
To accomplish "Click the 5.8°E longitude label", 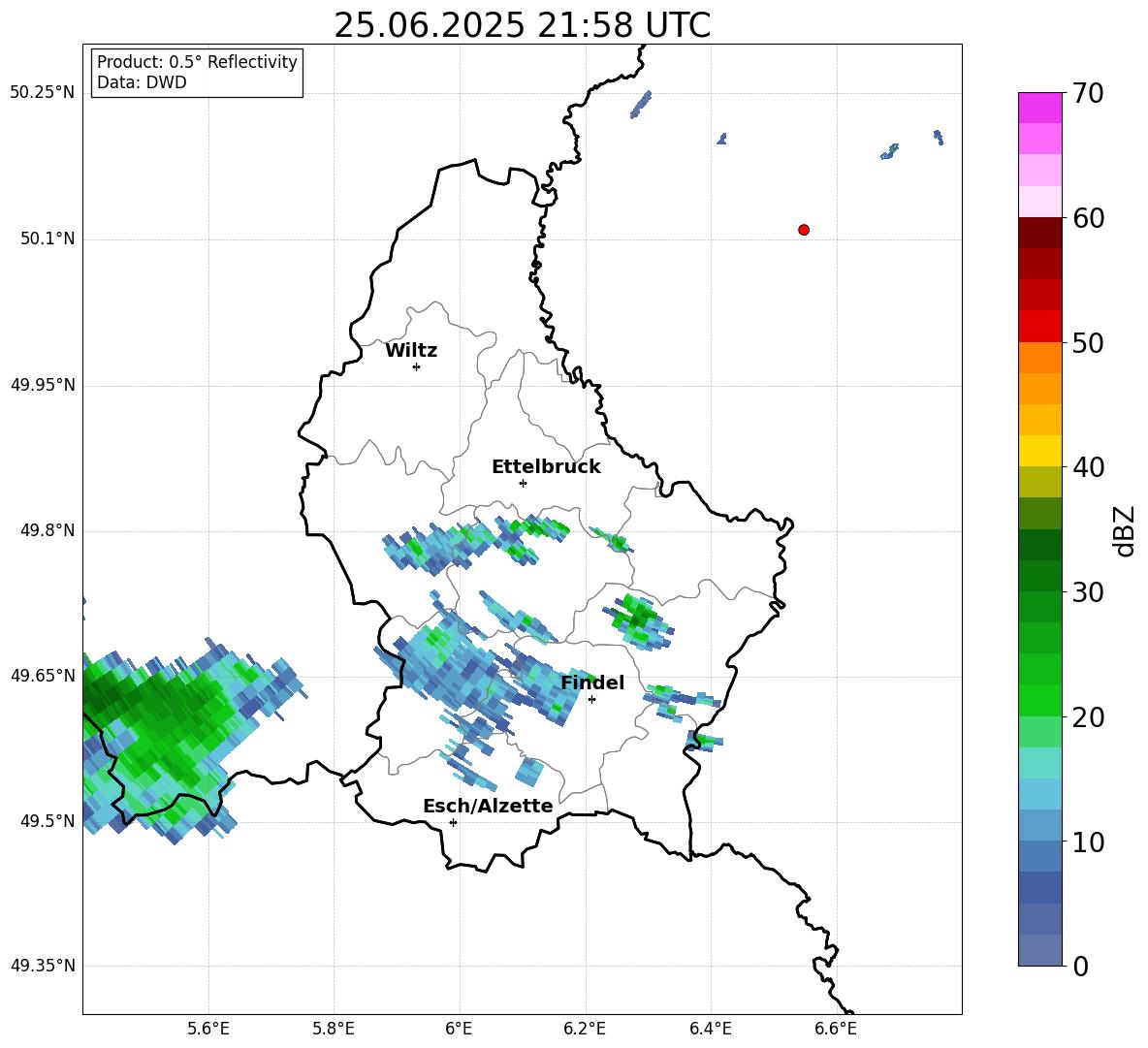I will 334,1029.
